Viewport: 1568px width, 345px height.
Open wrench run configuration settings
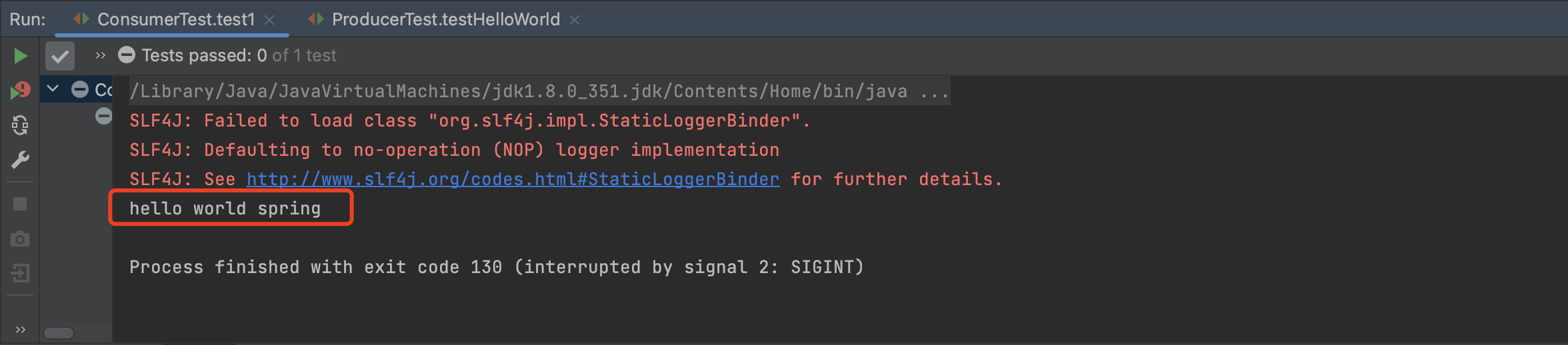click(x=21, y=160)
